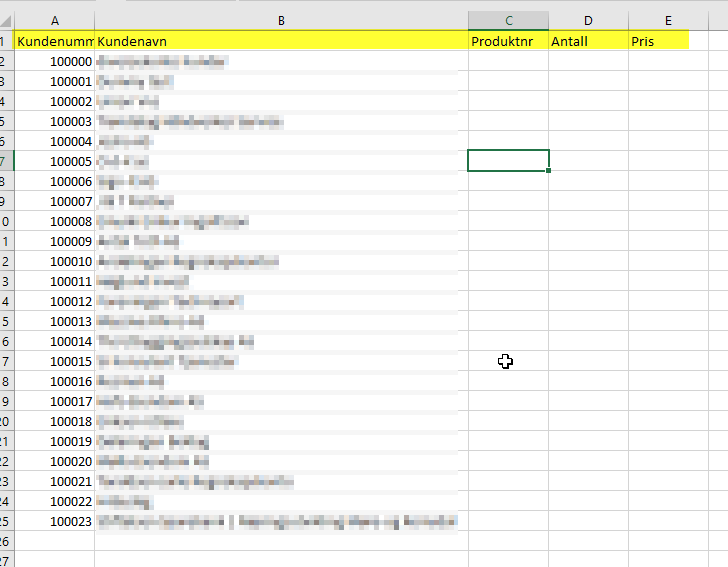The image size is (728, 567).
Task: Click column E header
Action: [667, 20]
